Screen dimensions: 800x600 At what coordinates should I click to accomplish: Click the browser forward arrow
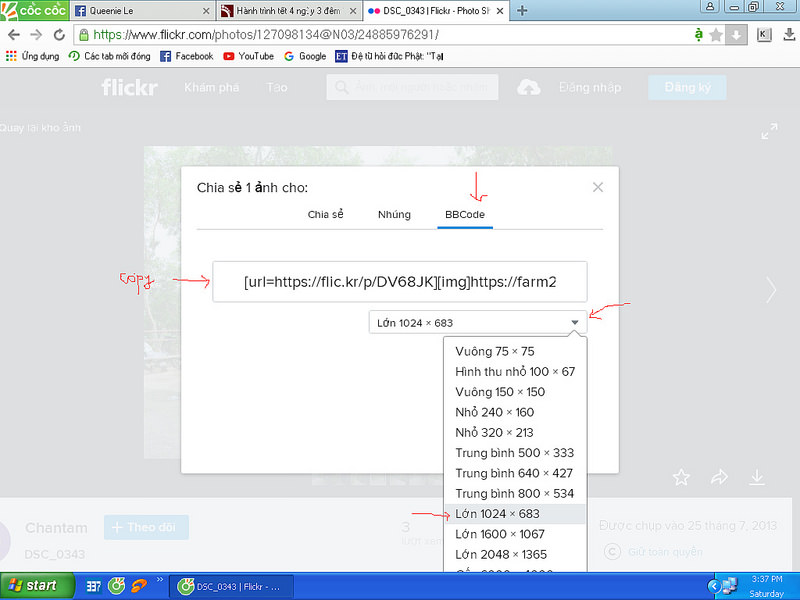(x=36, y=35)
